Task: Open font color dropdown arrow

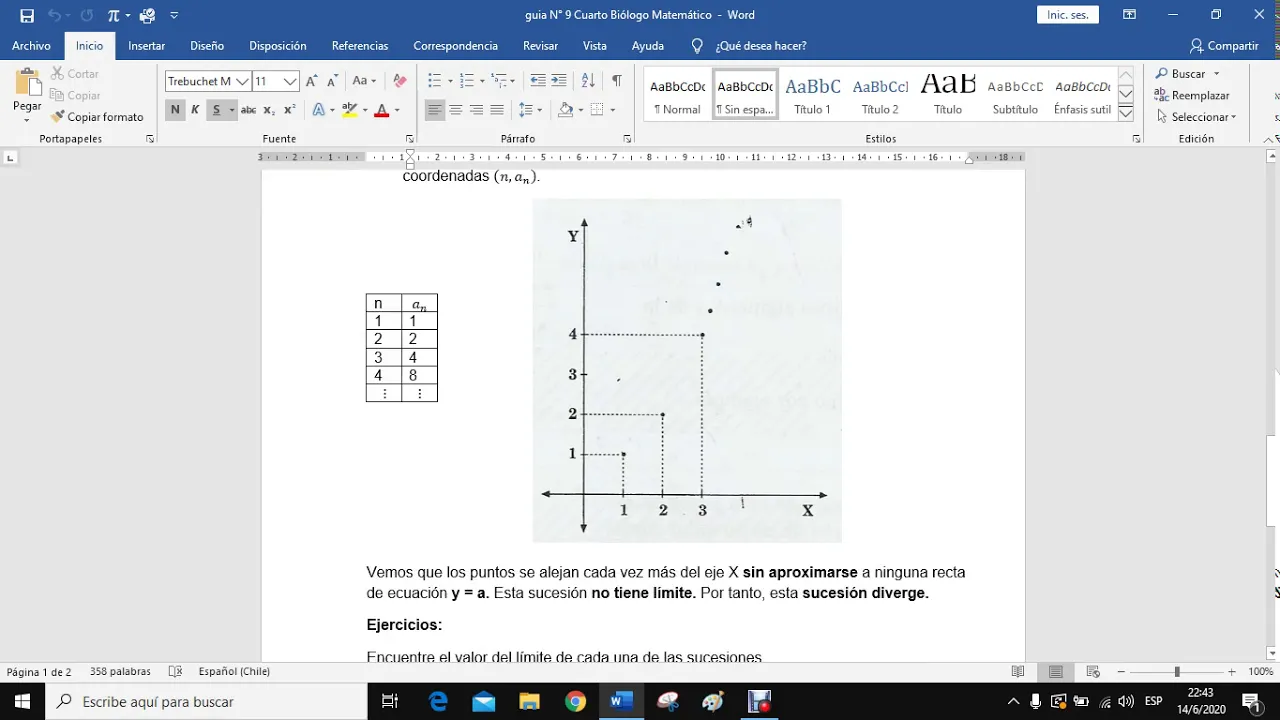Action: [397, 110]
